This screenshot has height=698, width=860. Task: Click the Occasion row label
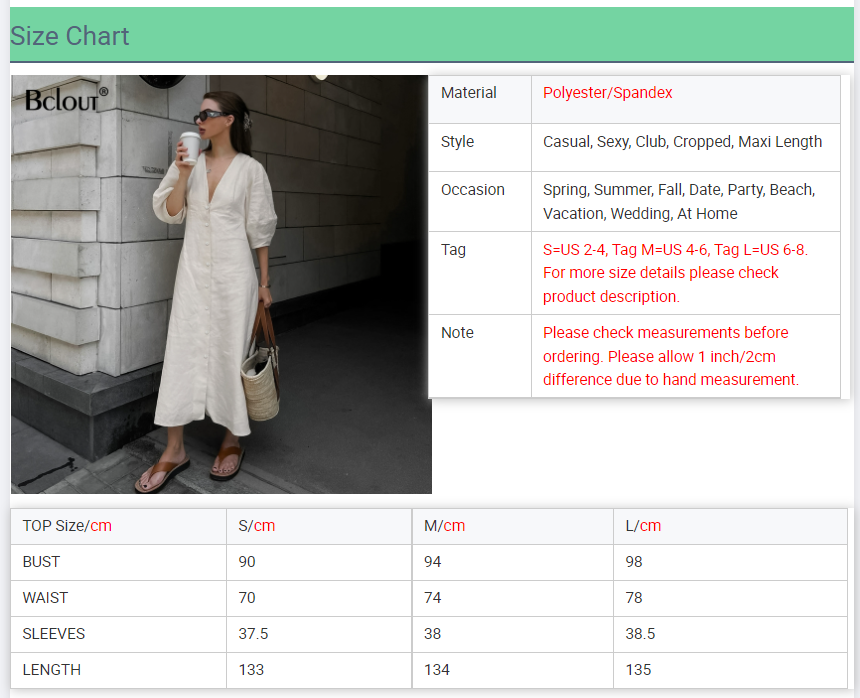click(x=472, y=190)
